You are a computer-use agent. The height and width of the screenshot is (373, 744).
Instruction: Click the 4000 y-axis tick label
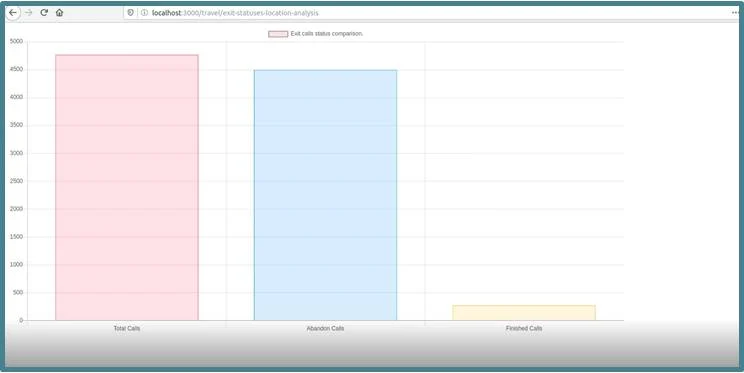point(16,97)
